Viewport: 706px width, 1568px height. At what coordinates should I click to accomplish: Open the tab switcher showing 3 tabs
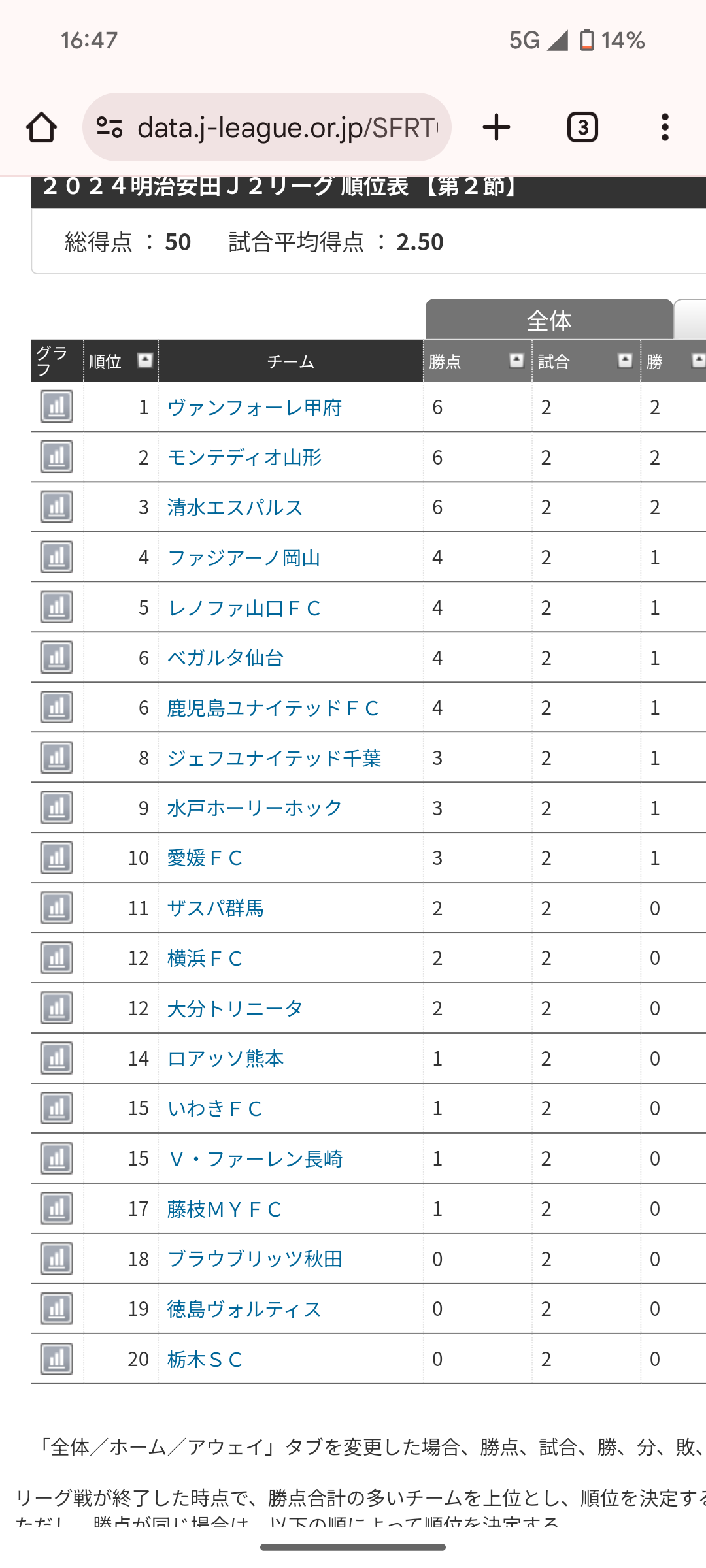[582, 127]
